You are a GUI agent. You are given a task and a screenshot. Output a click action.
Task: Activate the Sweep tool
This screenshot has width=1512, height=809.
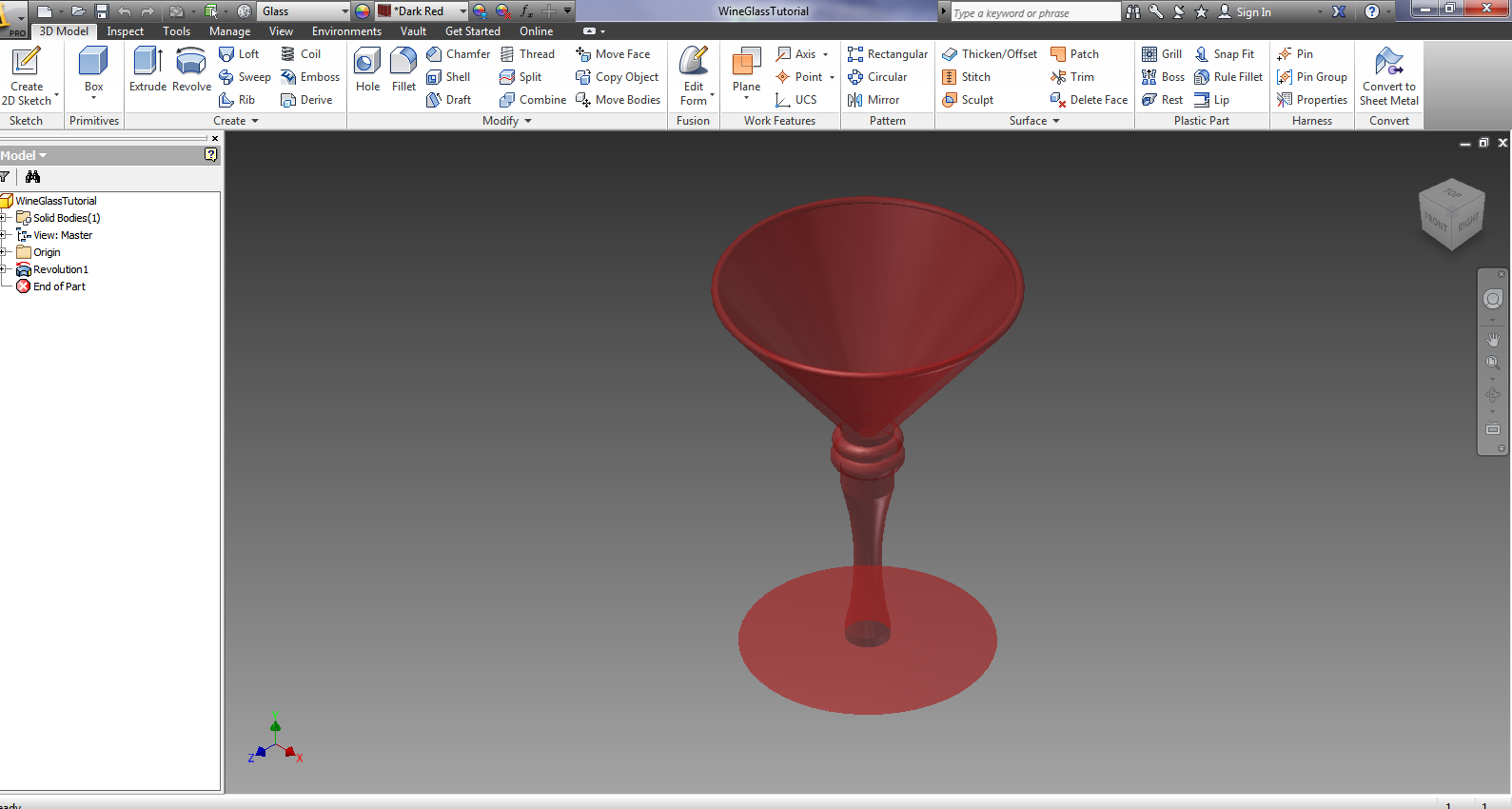click(x=245, y=77)
